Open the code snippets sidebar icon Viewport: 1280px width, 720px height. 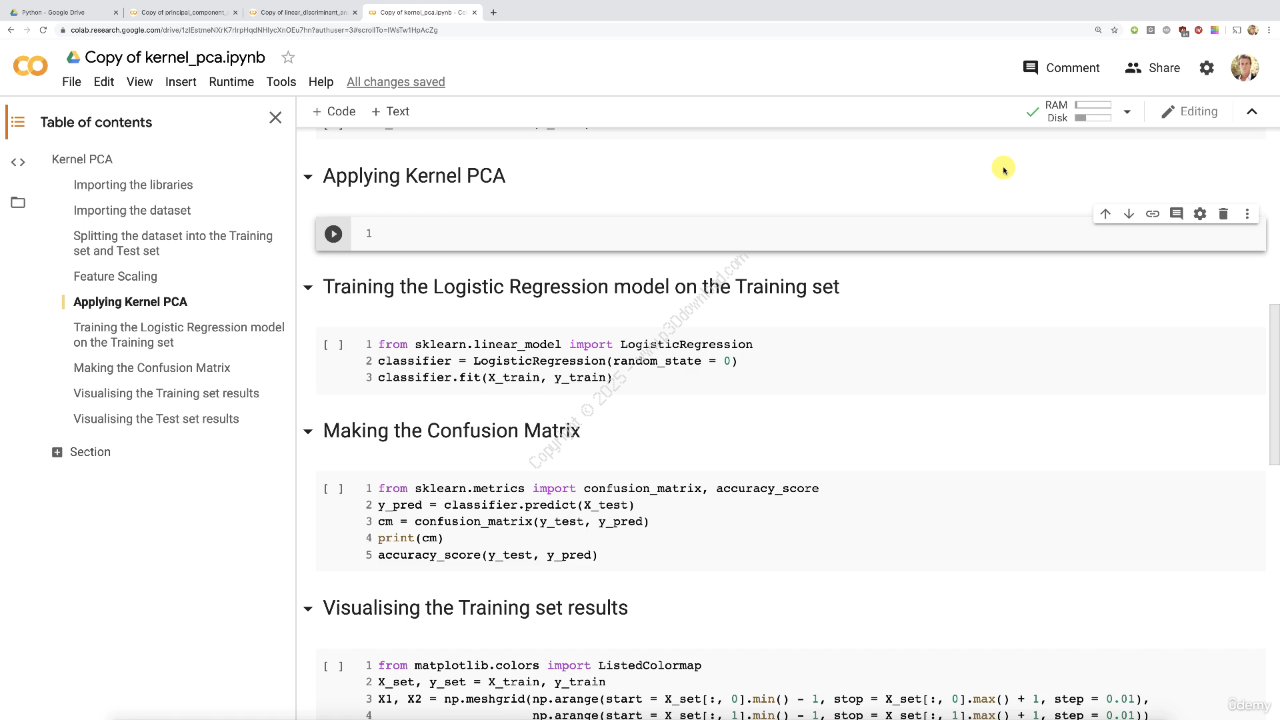click(18, 162)
